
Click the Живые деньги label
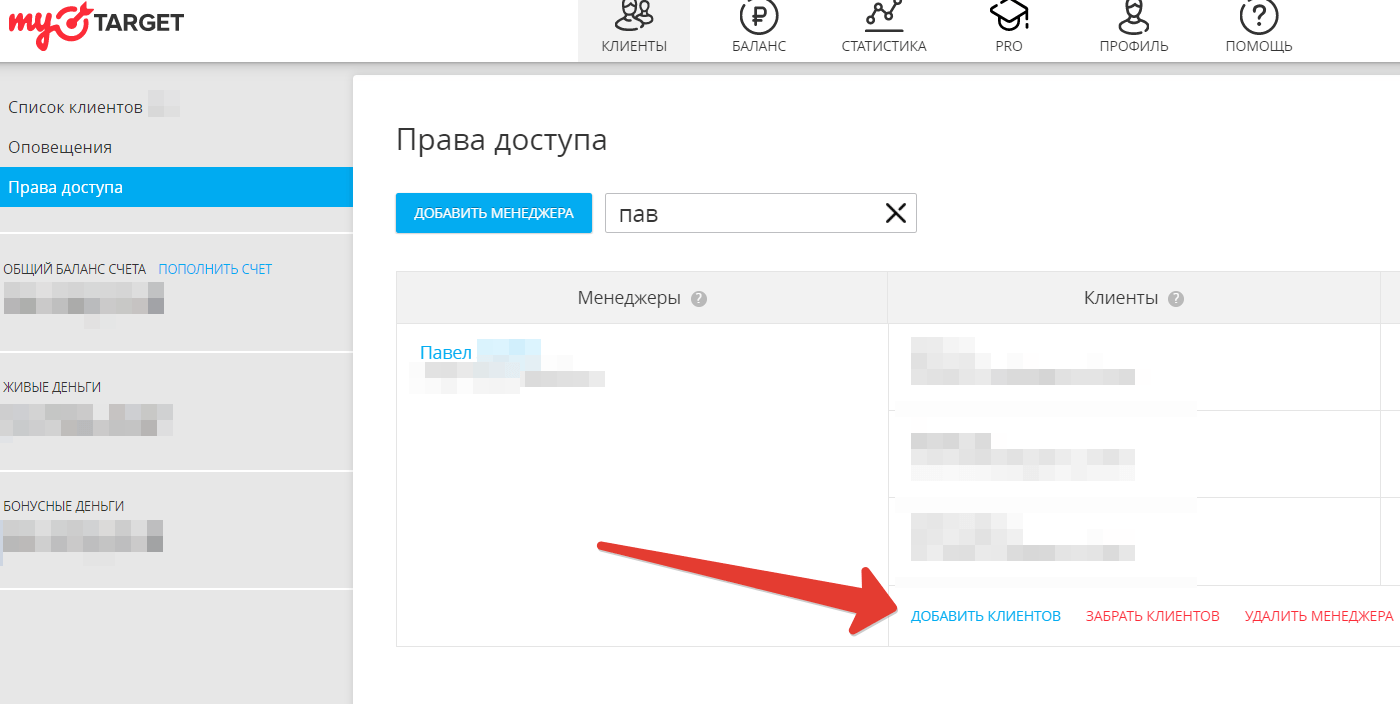pyautogui.click(x=52, y=387)
